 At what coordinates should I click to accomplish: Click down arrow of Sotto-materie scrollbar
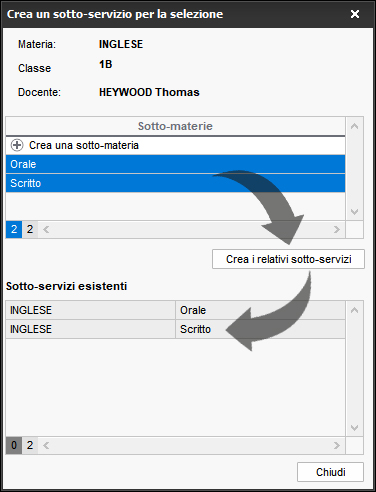click(354, 212)
